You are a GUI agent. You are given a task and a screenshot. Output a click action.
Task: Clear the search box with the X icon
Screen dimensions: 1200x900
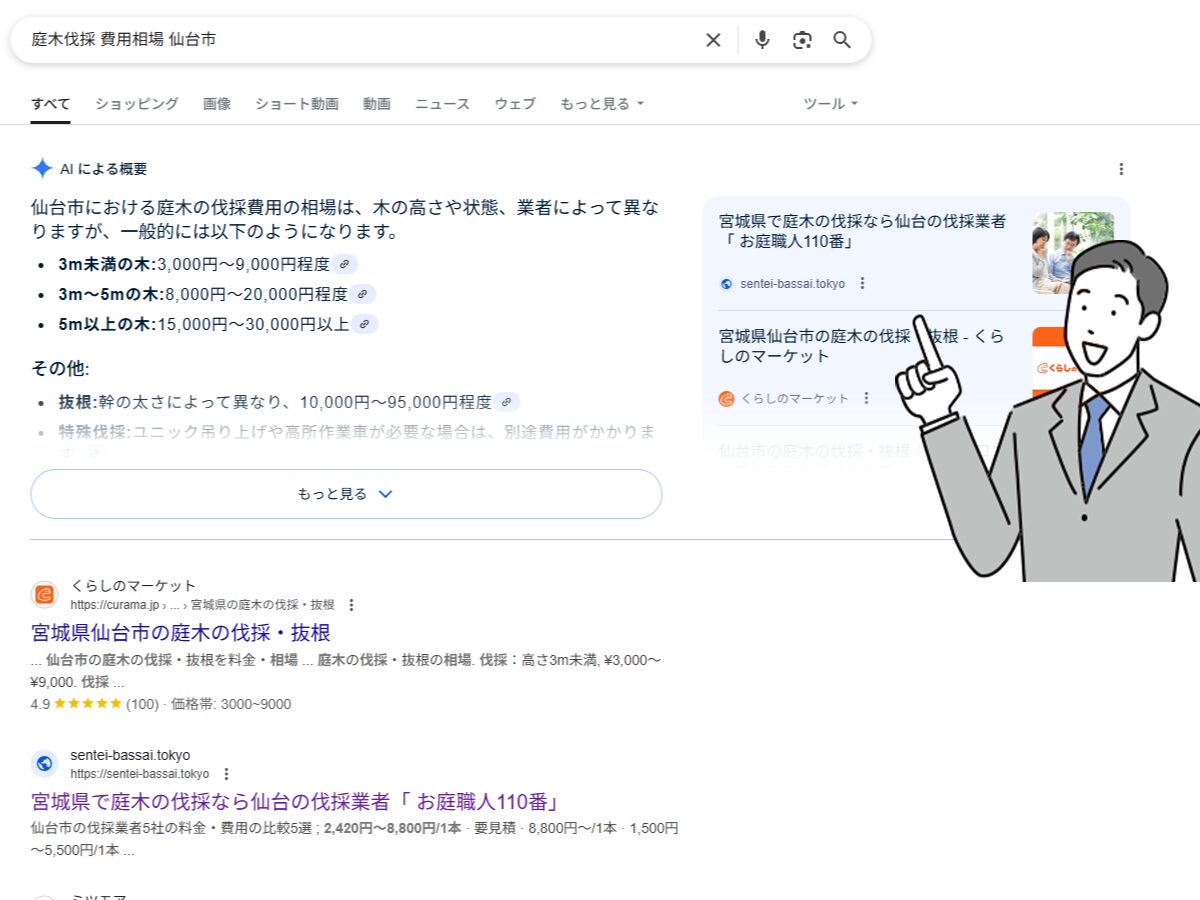click(713, 40)
